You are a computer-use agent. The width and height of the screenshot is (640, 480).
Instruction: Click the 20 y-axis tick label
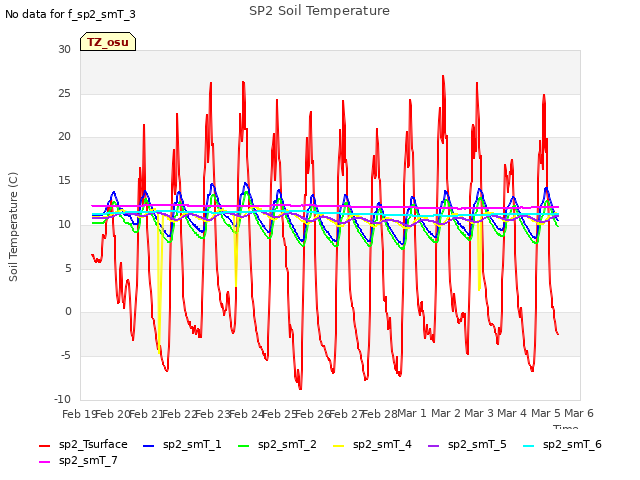click(x=64, y=137)
